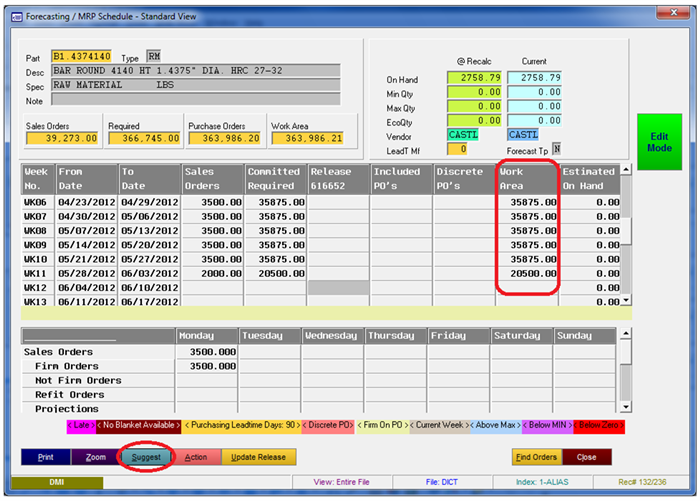Viewport: 700px width, 501px height.
Task: Switch on the green Edit Mode button
Action: (659, 142)
